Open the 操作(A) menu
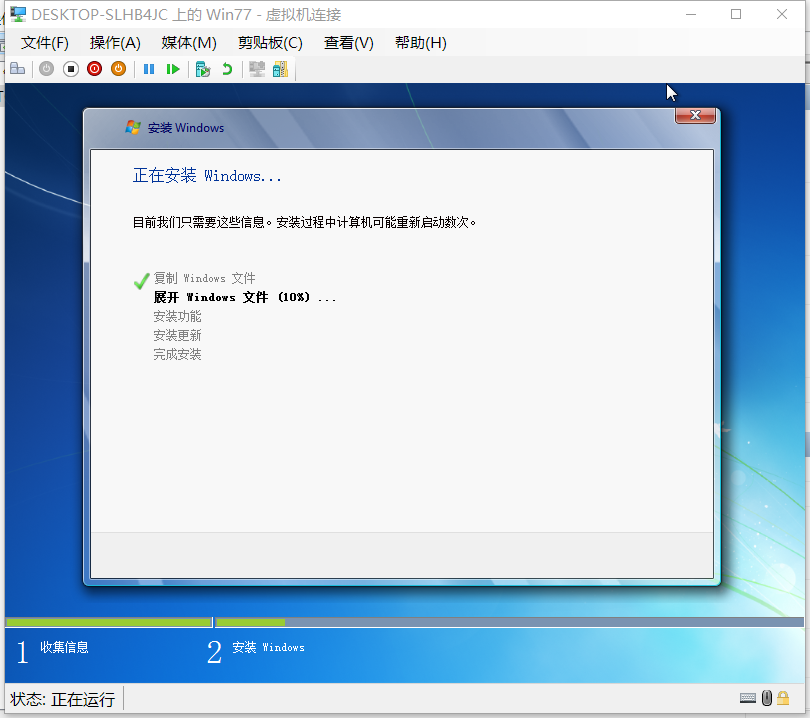The image size is (810, 718). coord(115,43)
